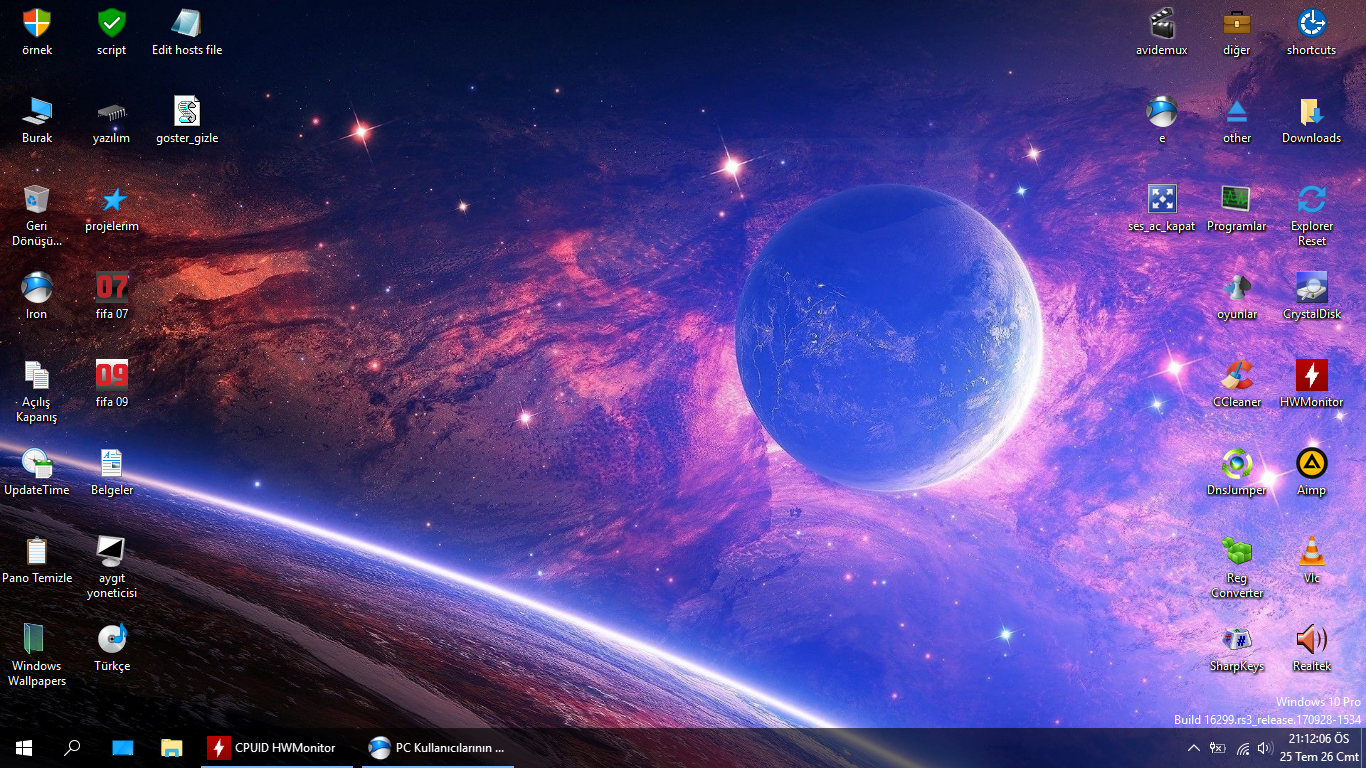Click the blue screen icon in taskbar
This screenshot has height=768, width=1366.
click(122, 748)
